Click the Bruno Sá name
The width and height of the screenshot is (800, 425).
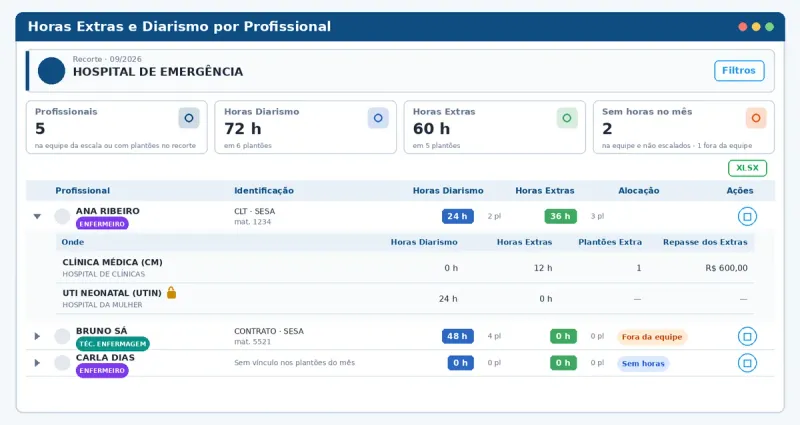coord(102,331)
